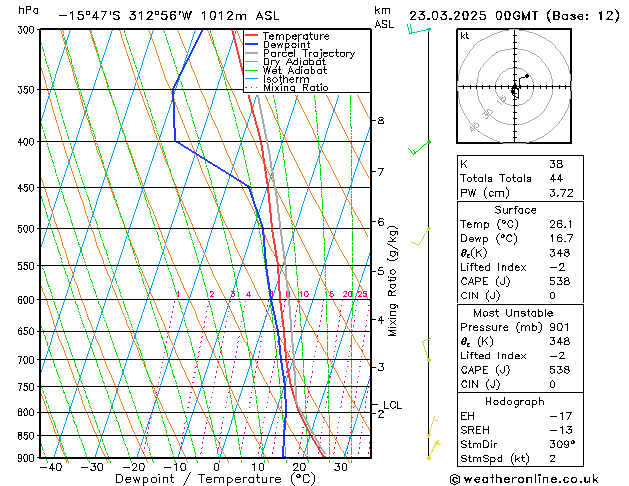
Task: Click the '400' pressure level label
Action: point(28,142)
